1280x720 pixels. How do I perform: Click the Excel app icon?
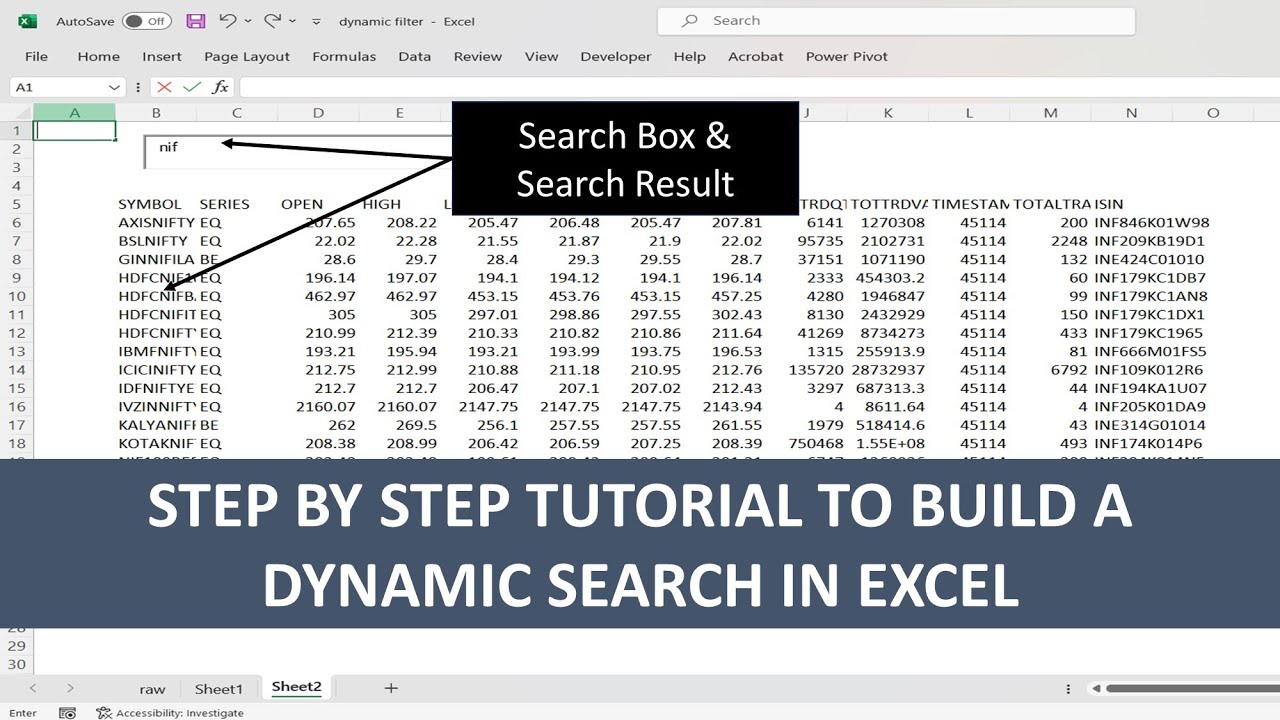27,21
